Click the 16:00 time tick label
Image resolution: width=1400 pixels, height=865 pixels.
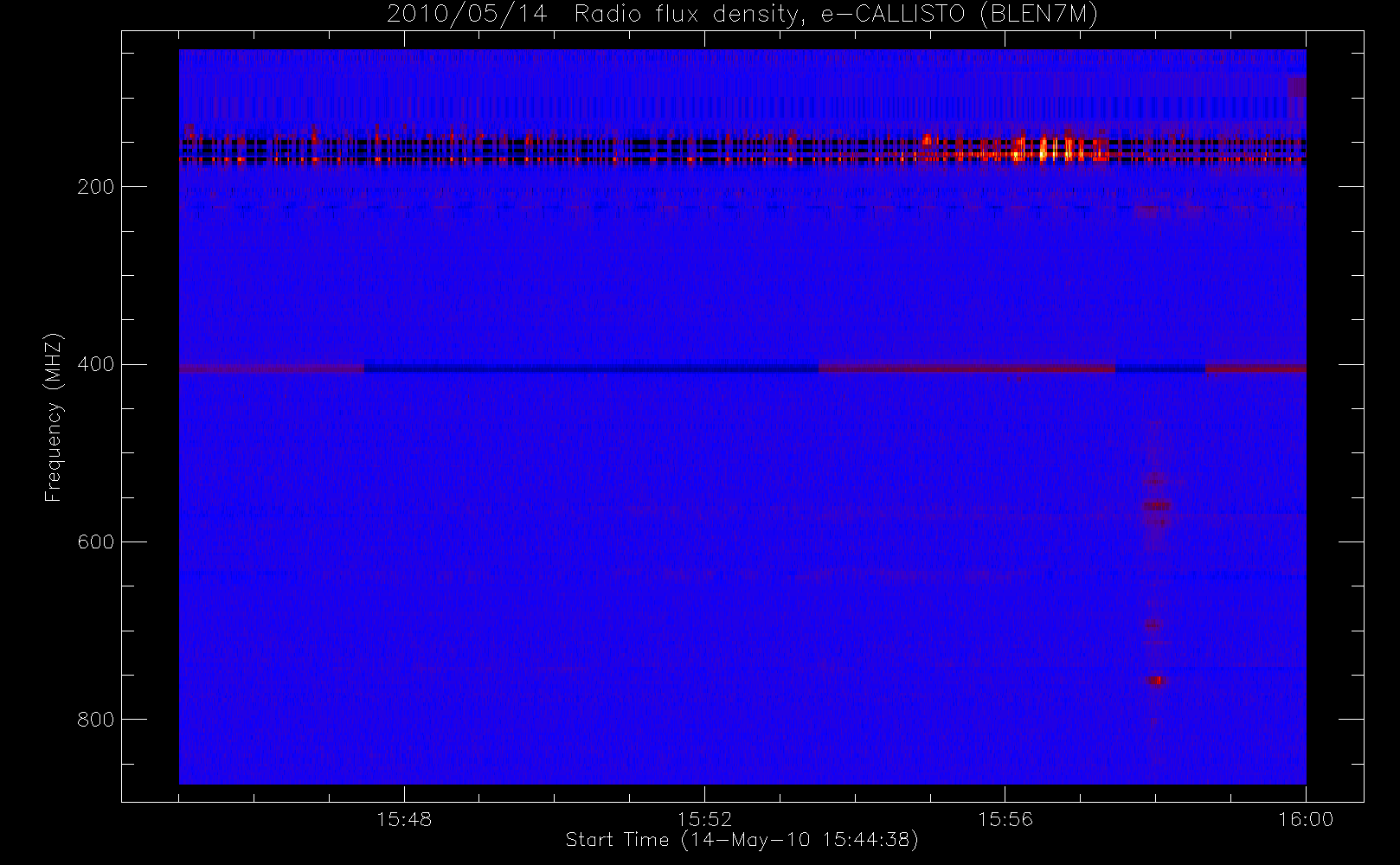(1306, 819)
